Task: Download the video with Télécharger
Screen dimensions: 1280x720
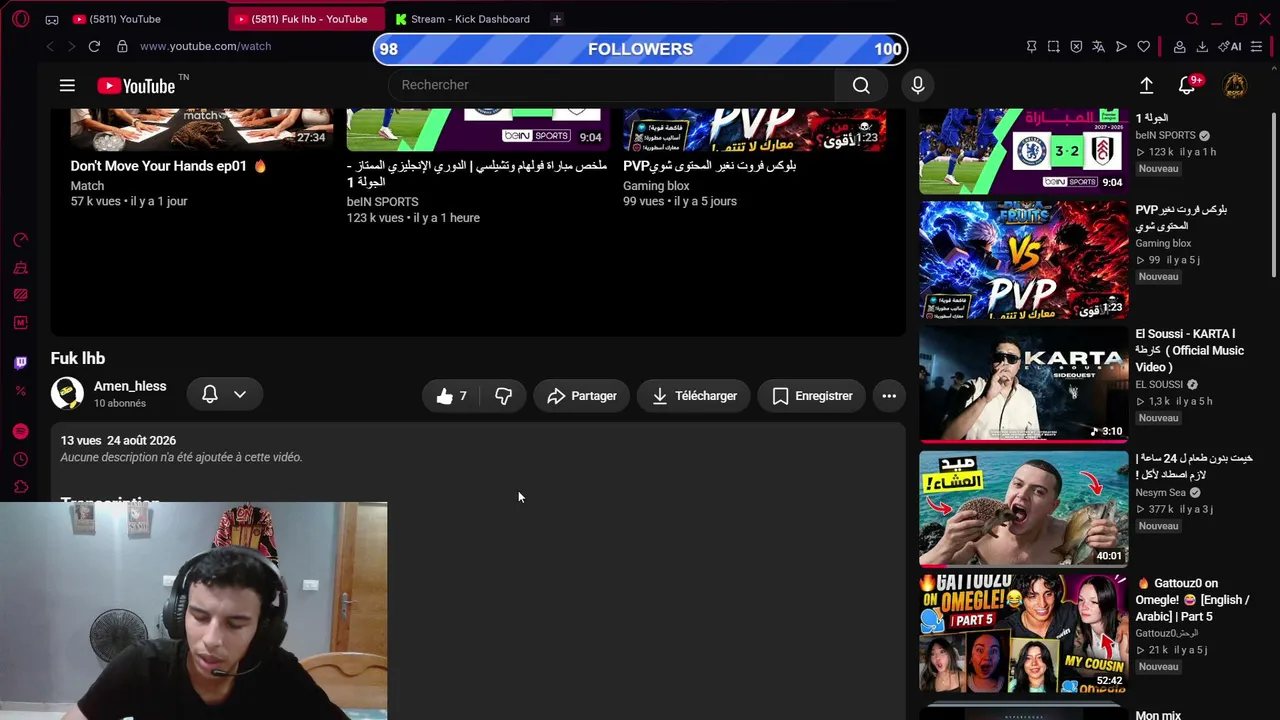Action: click(694, 396)
